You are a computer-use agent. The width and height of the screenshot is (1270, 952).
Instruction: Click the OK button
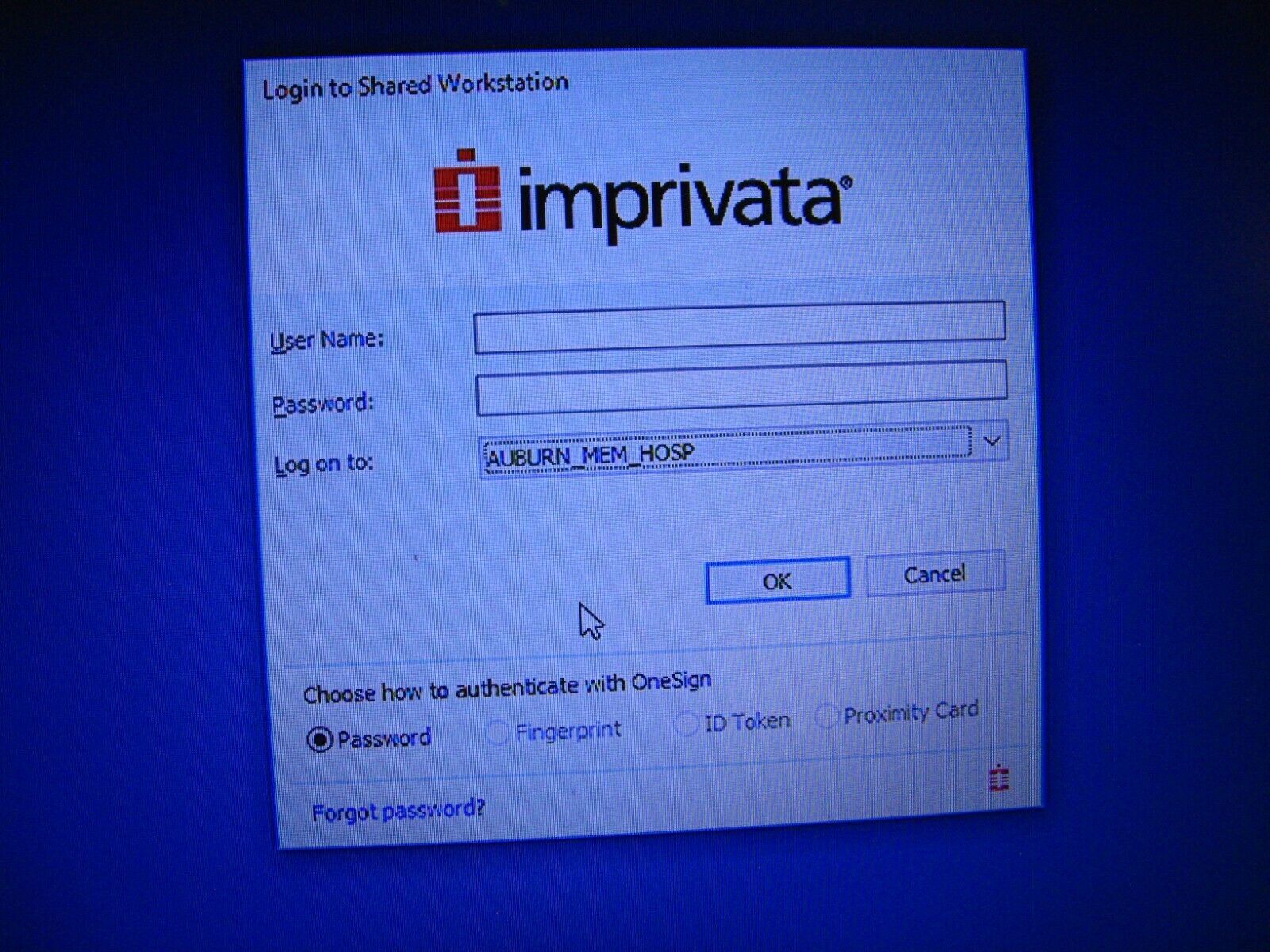tap(777, 581)
